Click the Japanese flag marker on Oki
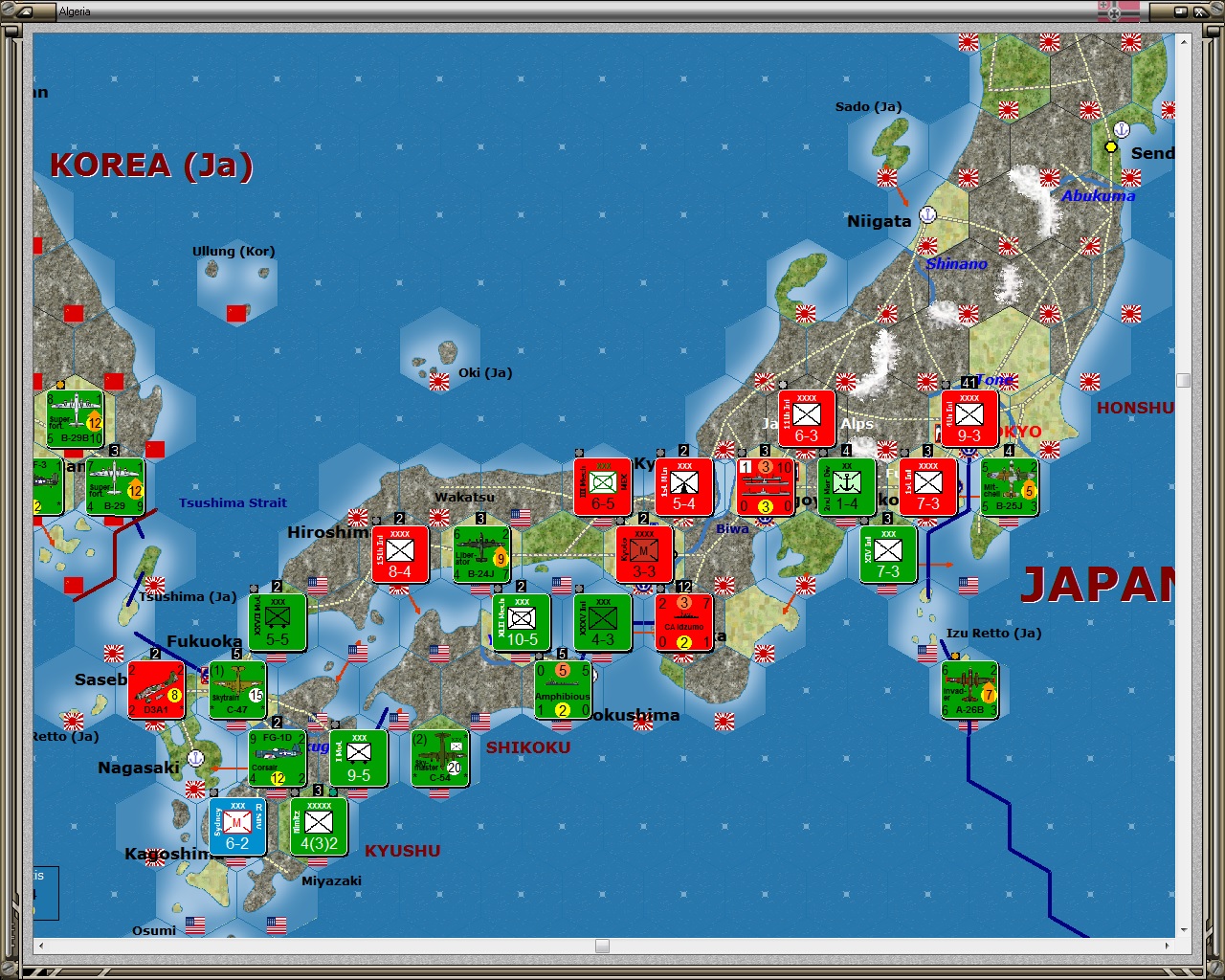This screenshot has height=980, width=1225. (439, 382)
